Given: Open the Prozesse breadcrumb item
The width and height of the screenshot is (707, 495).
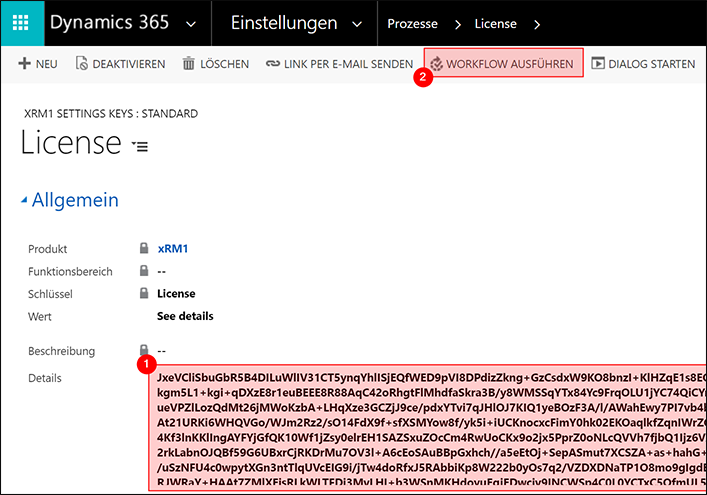Looking at the screenshot, I should point(412,24).
